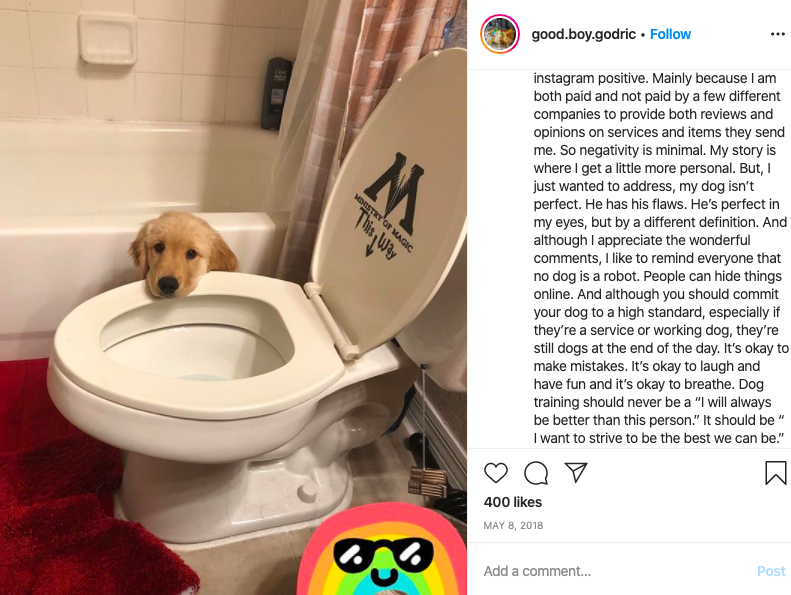
Task: Open the May 8, 2018 post date
Action: 513,525
